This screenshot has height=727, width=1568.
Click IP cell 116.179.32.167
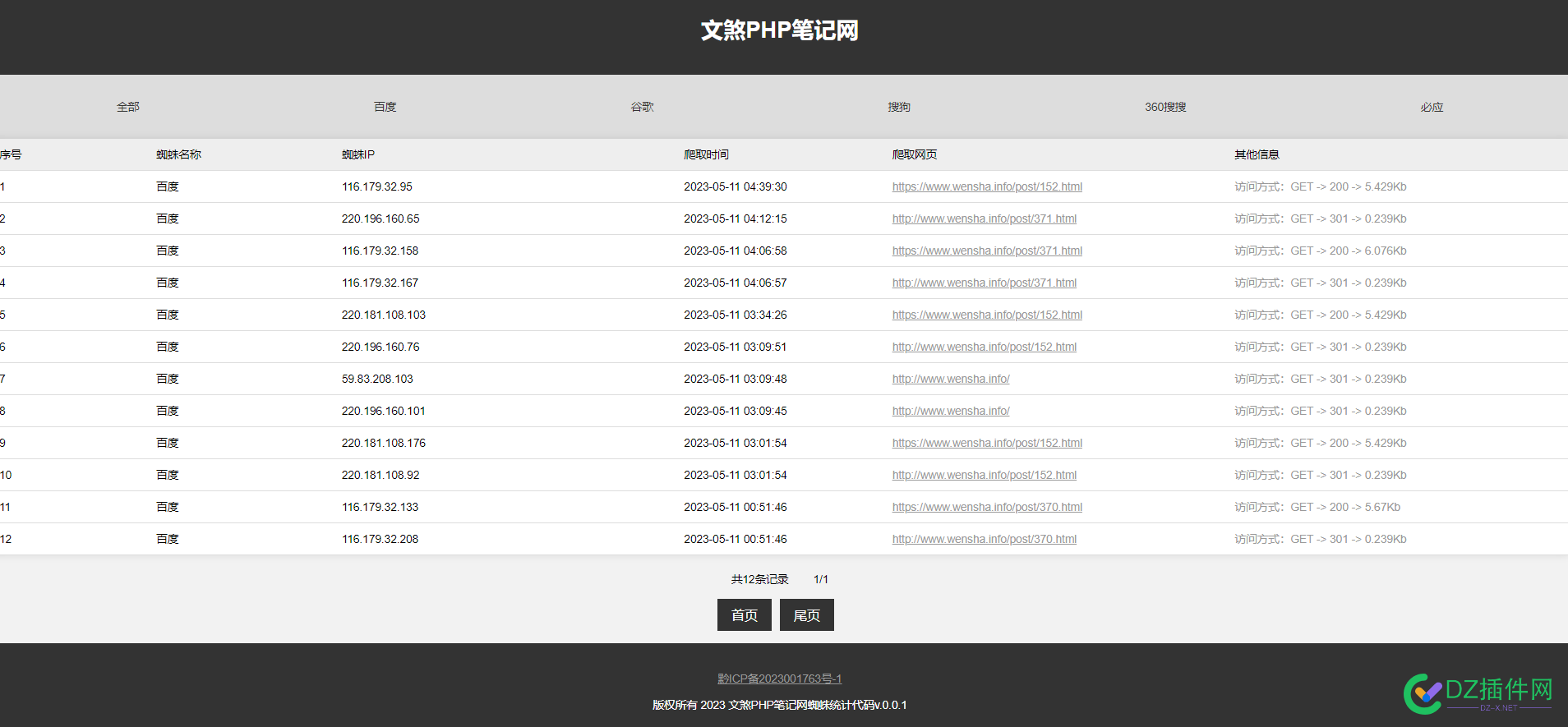coord(380,283)
